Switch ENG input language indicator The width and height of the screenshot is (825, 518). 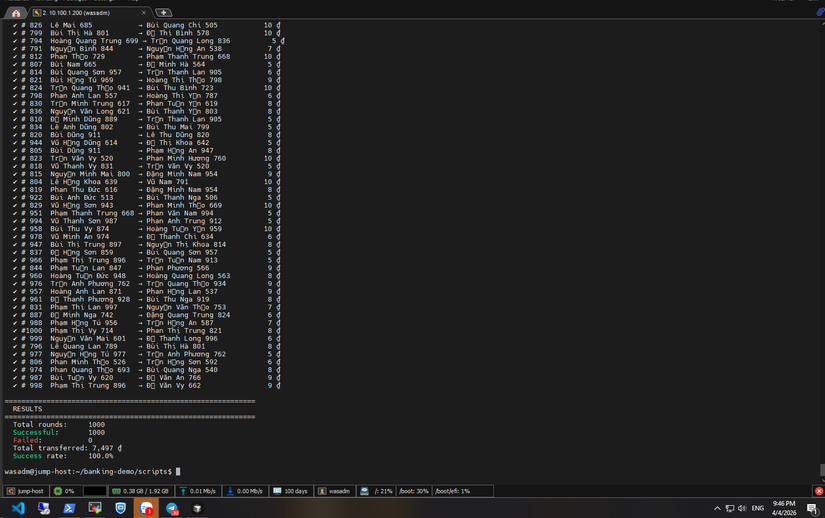coord(758,508)
